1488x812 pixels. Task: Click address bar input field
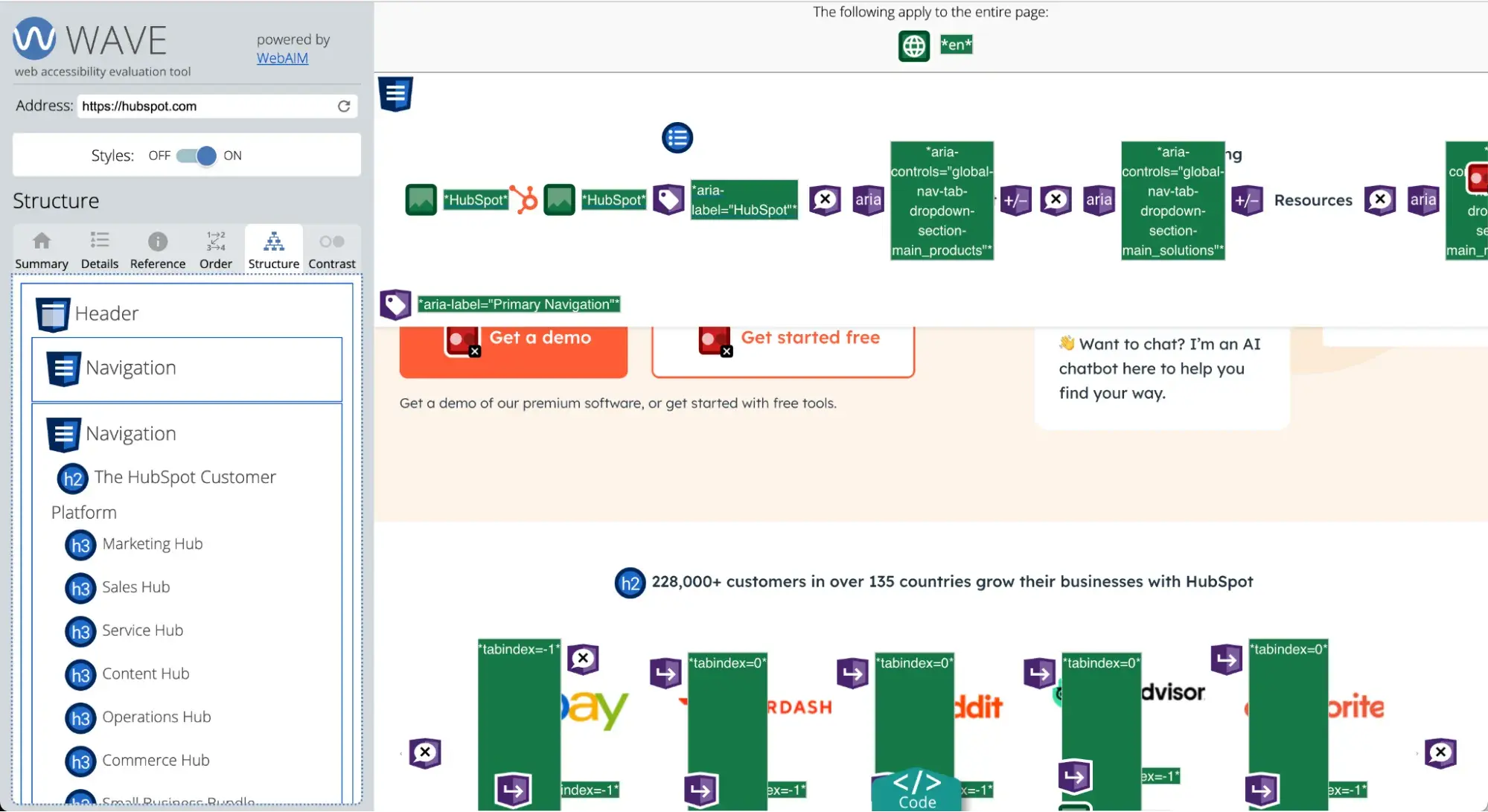206,105
